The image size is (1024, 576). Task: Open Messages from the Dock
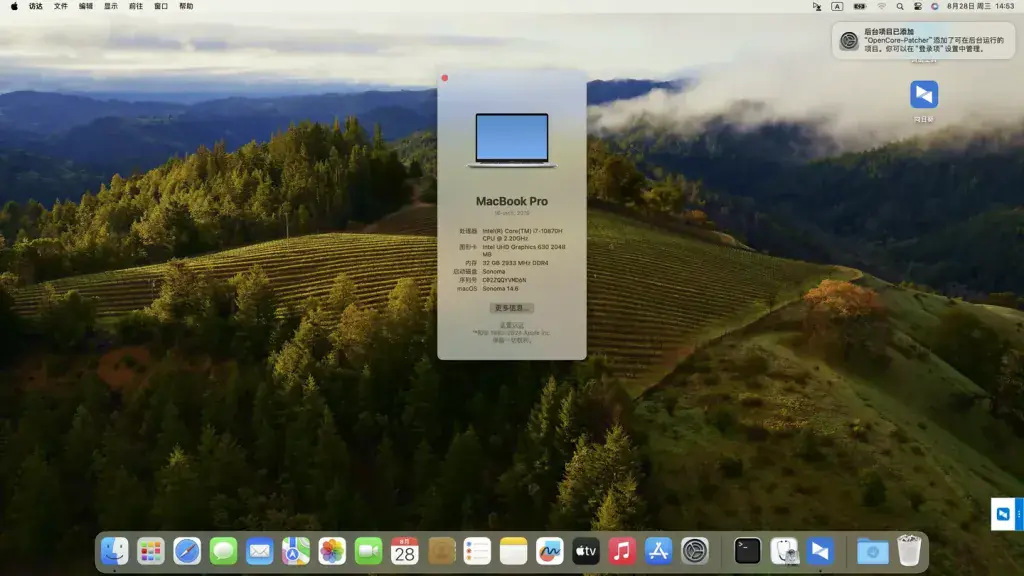[223, 551]
